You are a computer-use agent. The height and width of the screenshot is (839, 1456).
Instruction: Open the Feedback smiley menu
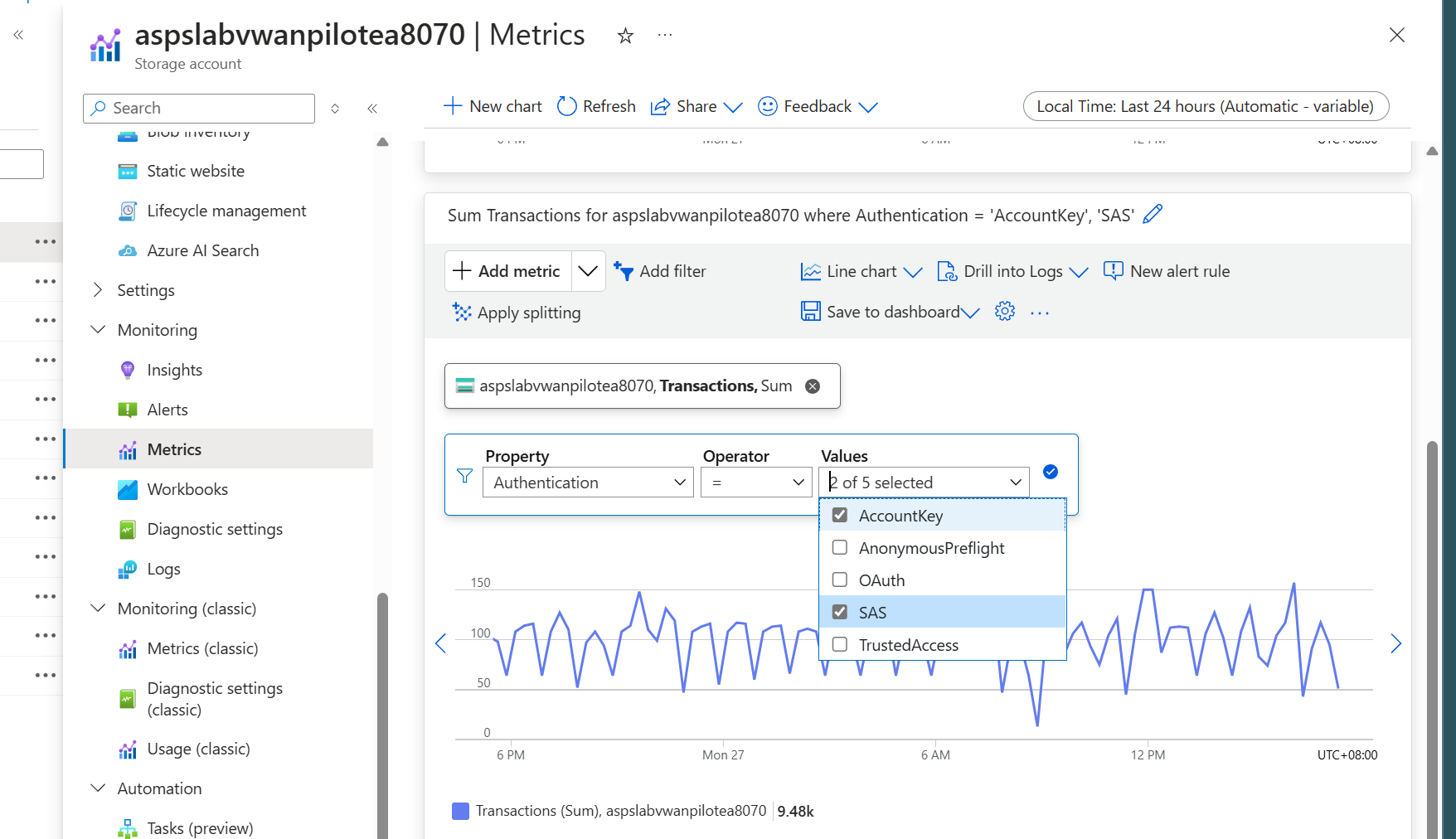coord(818,106)
